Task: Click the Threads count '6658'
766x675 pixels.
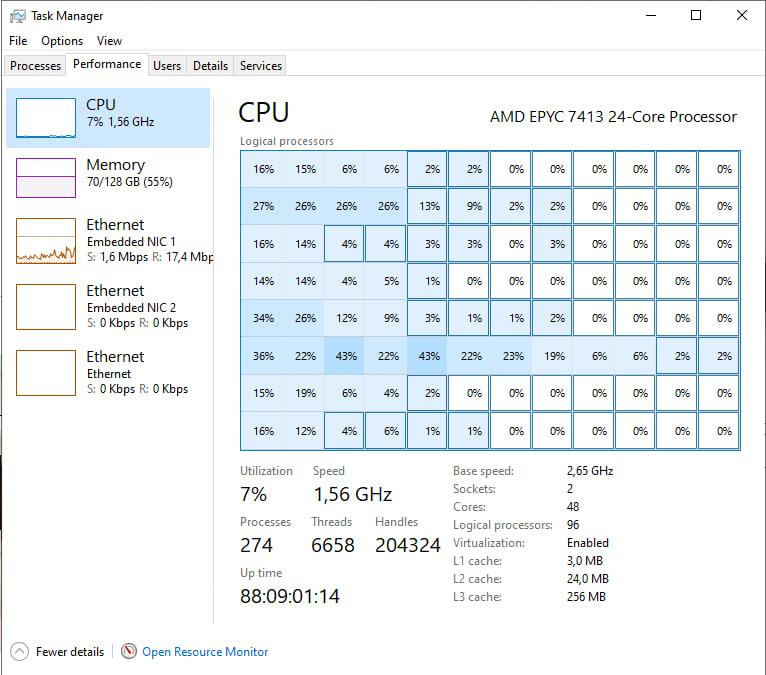Action: [x=333, y=545]
